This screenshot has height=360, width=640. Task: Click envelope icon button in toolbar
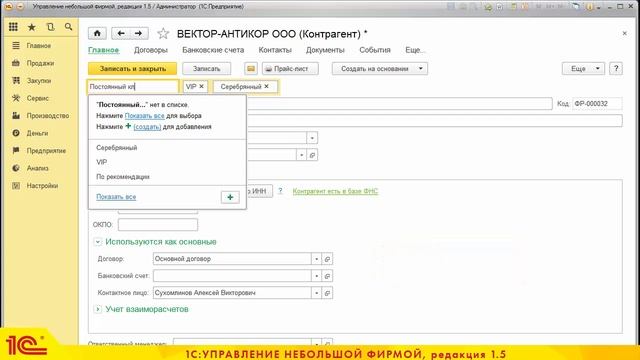click(251, 69)
